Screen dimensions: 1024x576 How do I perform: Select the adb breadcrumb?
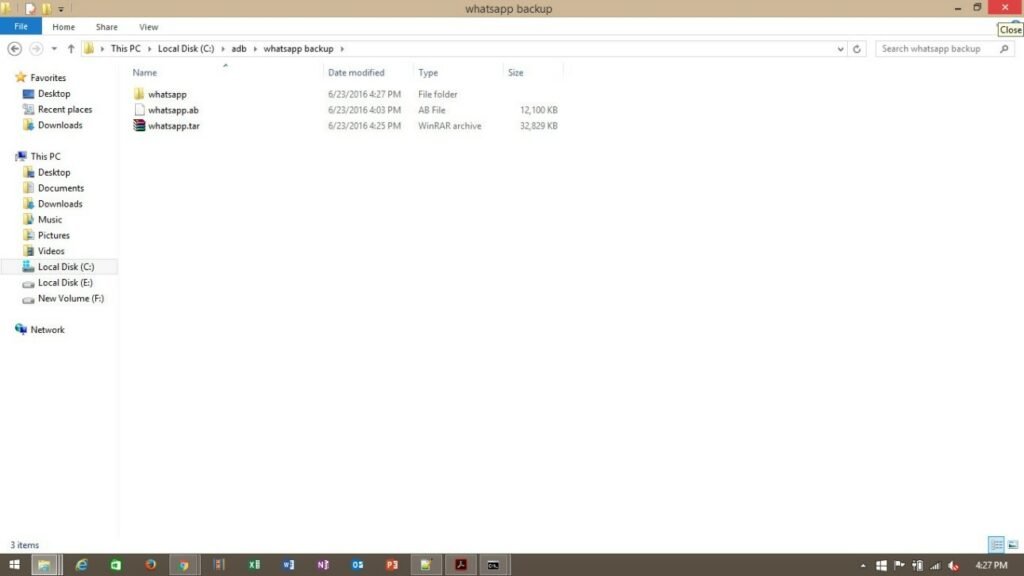pos(239,48)
